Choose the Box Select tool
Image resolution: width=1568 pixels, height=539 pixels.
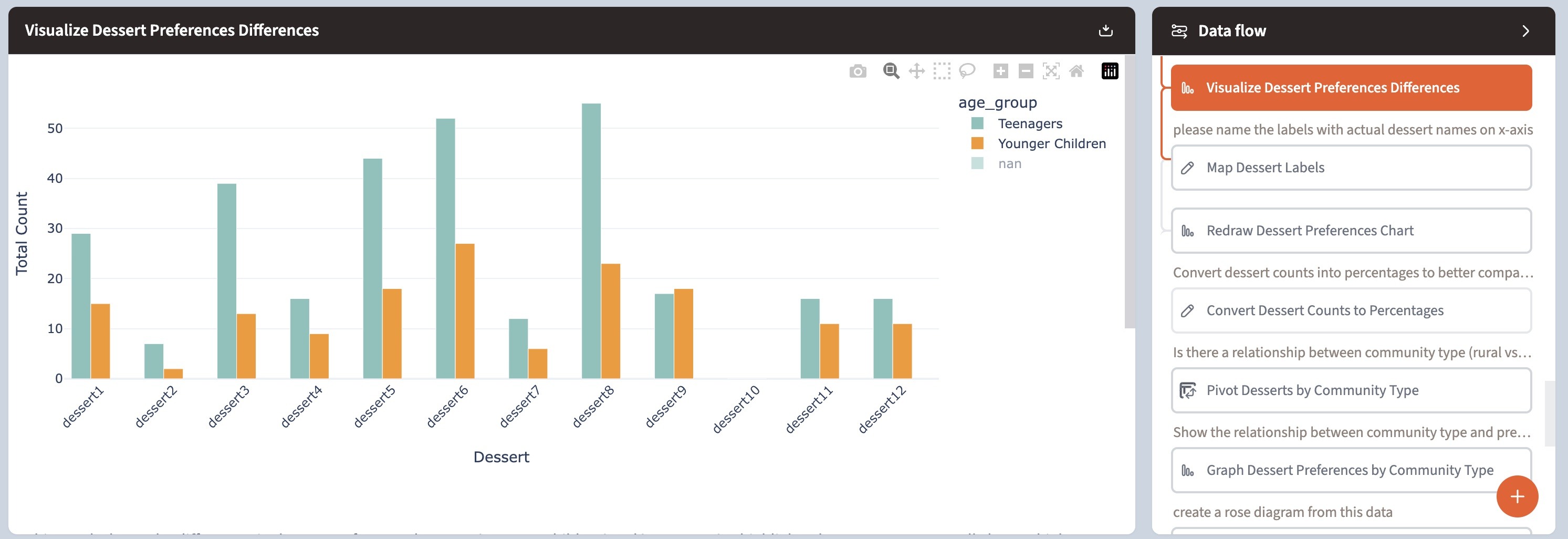942,71
